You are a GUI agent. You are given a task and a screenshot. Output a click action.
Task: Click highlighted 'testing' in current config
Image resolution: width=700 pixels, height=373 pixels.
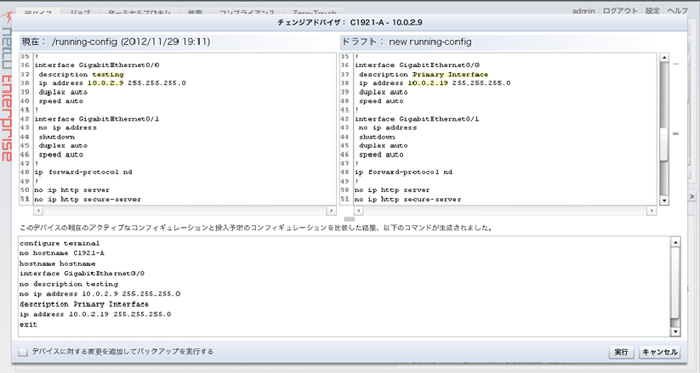[x=108, y=75]
